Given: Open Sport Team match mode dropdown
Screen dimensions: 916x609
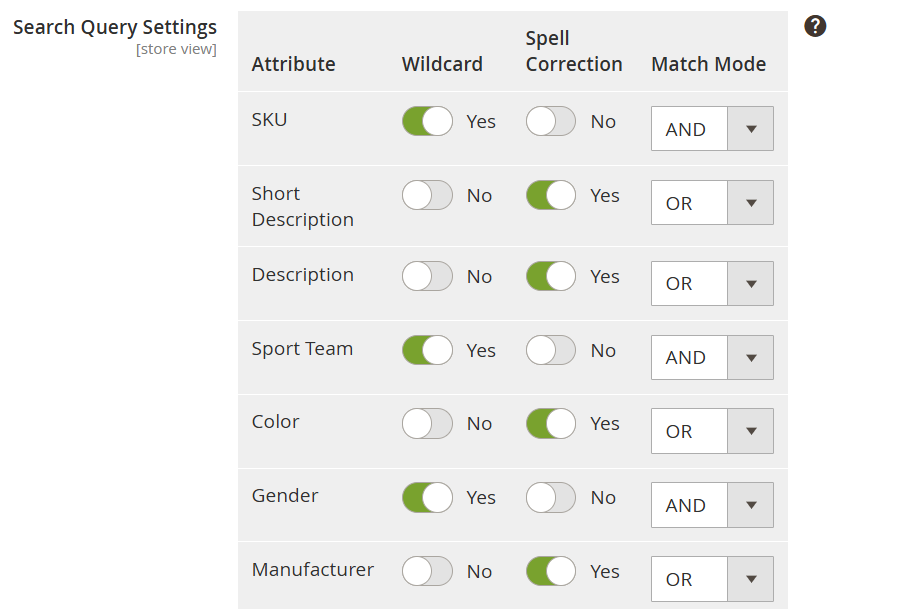Looking at the screenshot, I should 712,358.
